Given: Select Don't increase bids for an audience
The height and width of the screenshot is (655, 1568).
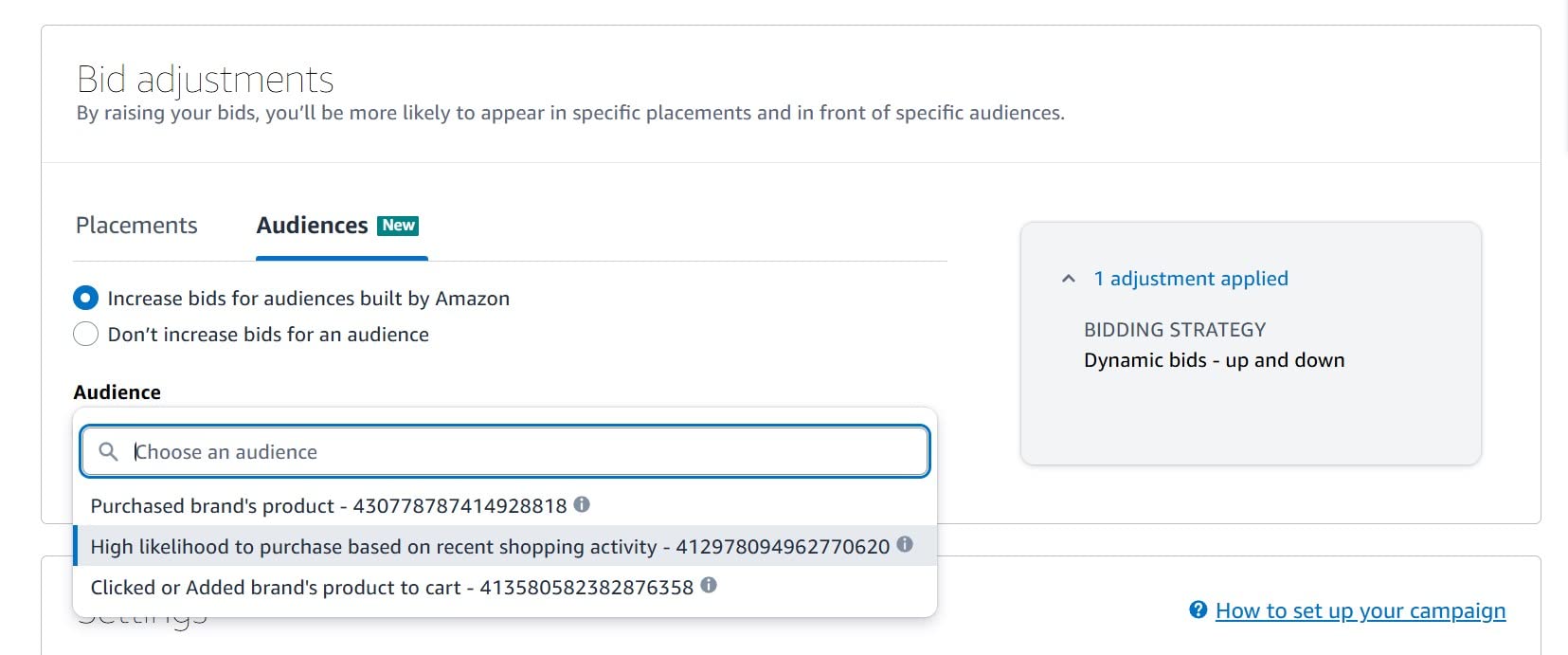Looking at the screenshot, I should coord(86,335).
